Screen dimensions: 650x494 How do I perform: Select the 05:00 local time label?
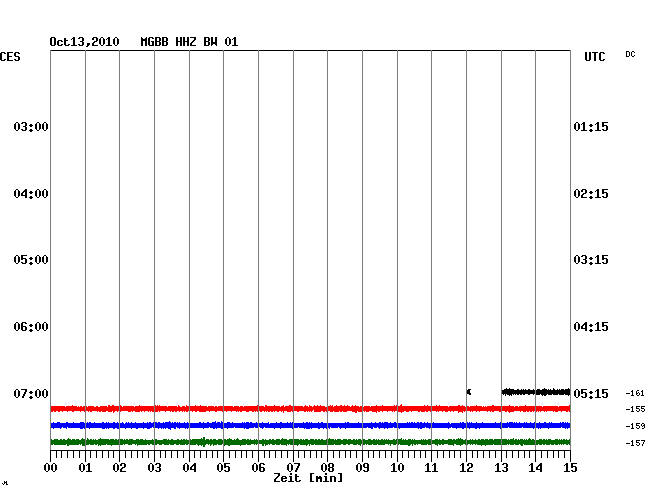pos(31,260)
